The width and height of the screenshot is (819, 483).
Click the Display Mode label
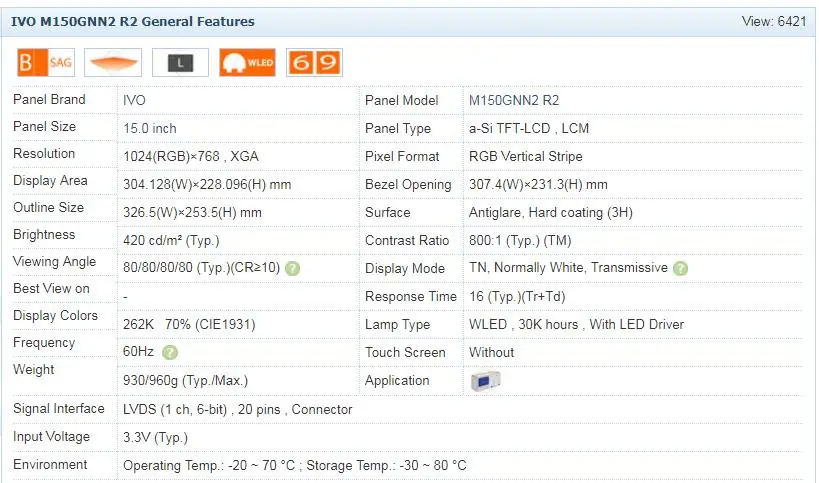(405, 269)
